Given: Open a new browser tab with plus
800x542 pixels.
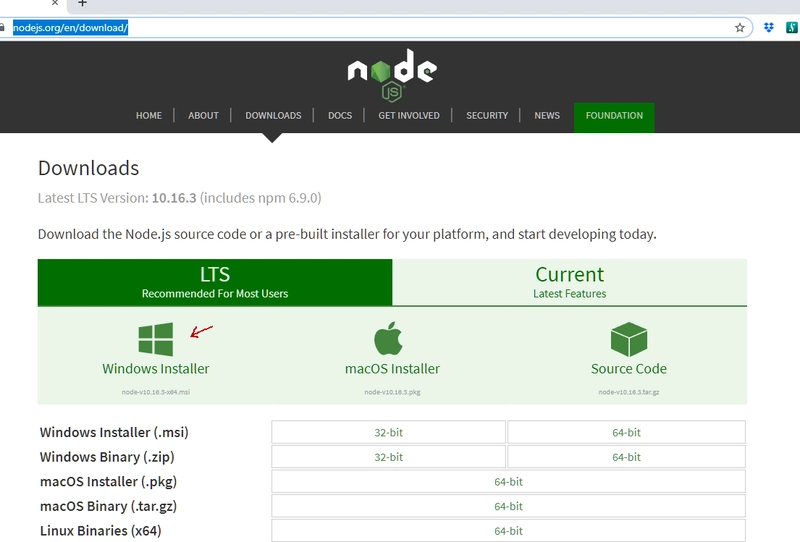Looking at the screenshot, I should pos(83,4).
